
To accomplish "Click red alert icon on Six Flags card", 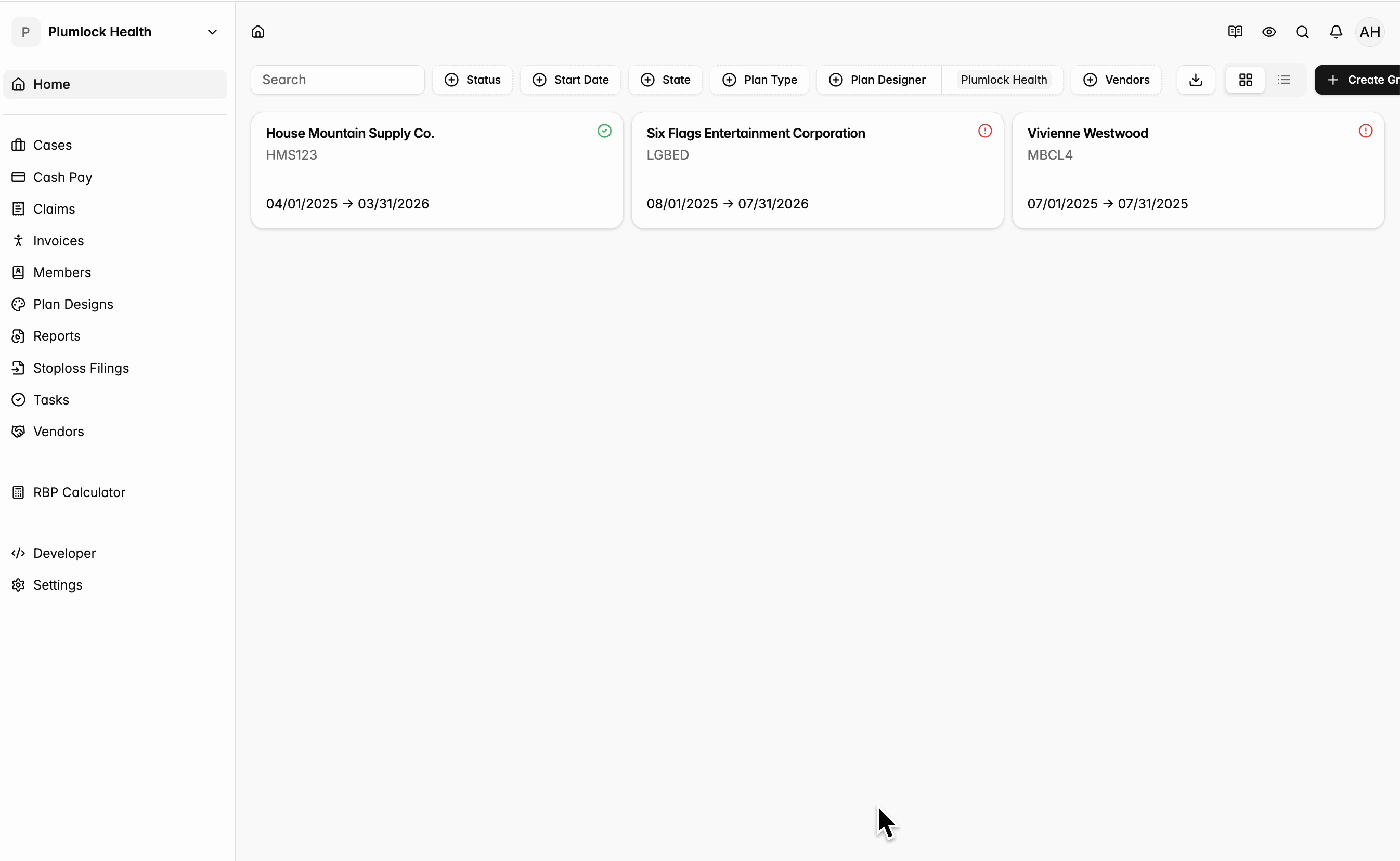I will [985, 131].
